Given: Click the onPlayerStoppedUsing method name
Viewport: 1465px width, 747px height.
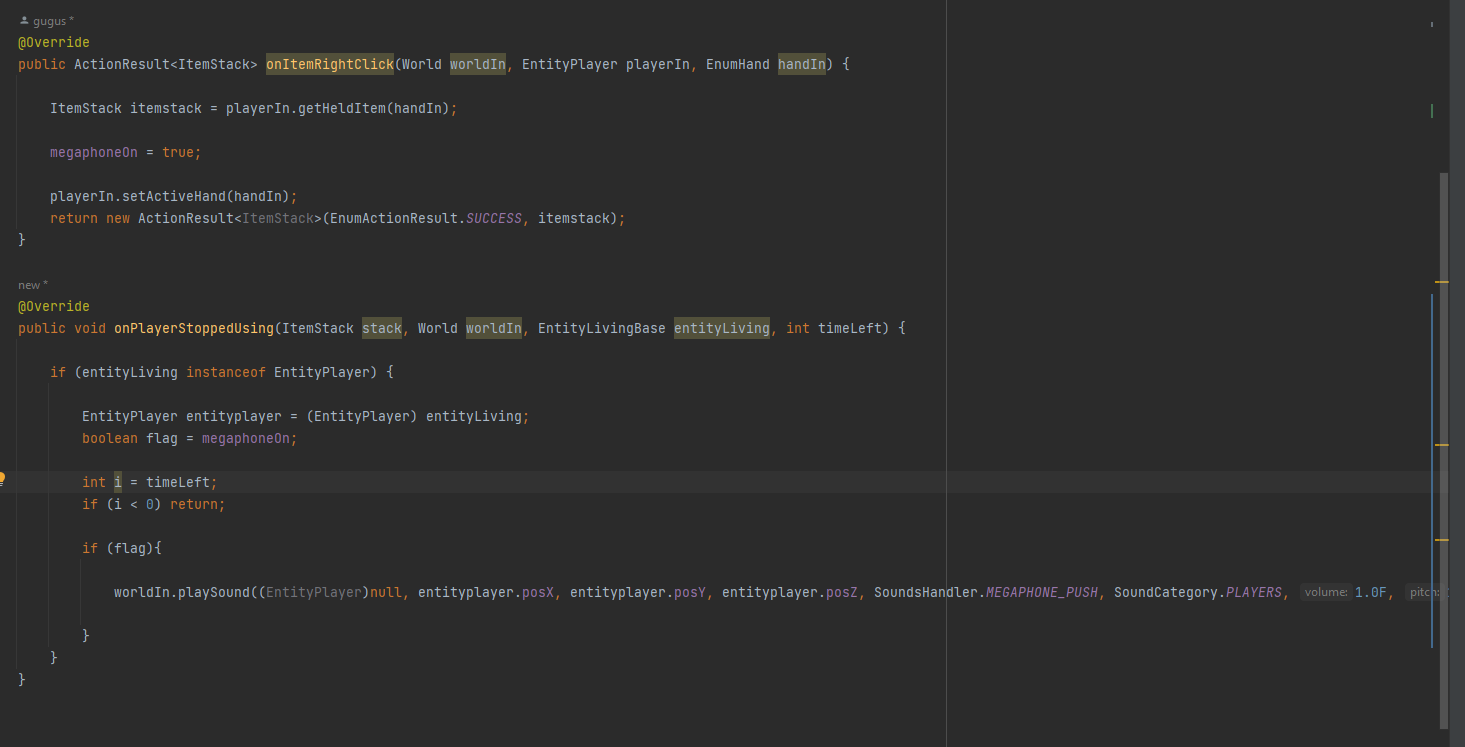Looking at the screenshot, I should [193, 328].
